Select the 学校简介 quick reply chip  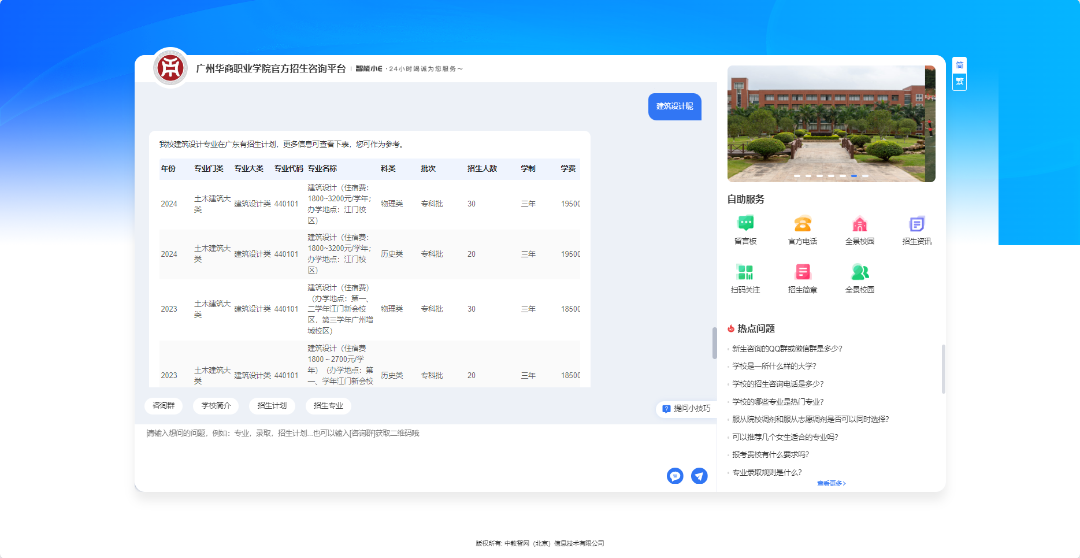[216, 406]
